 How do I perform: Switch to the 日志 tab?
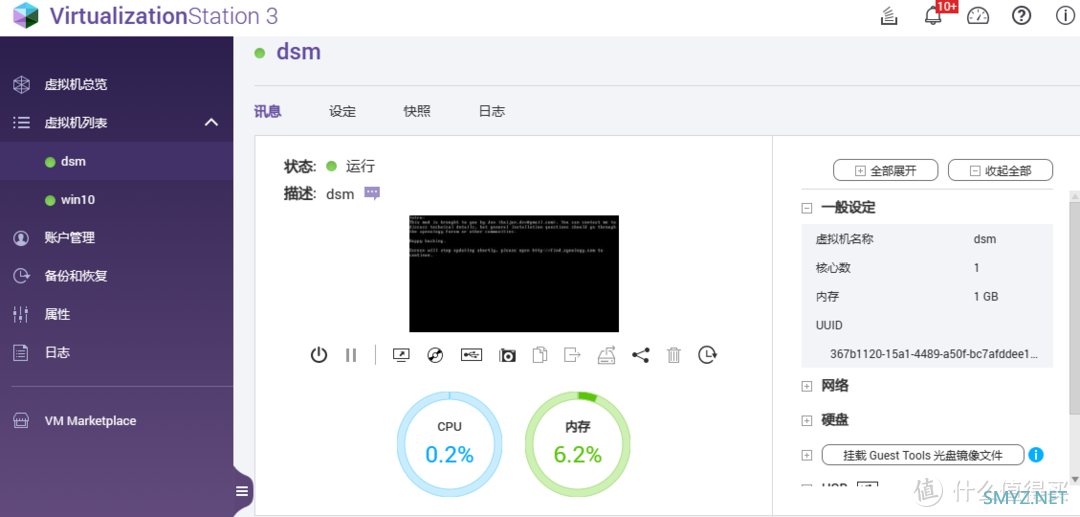(492, 112)
